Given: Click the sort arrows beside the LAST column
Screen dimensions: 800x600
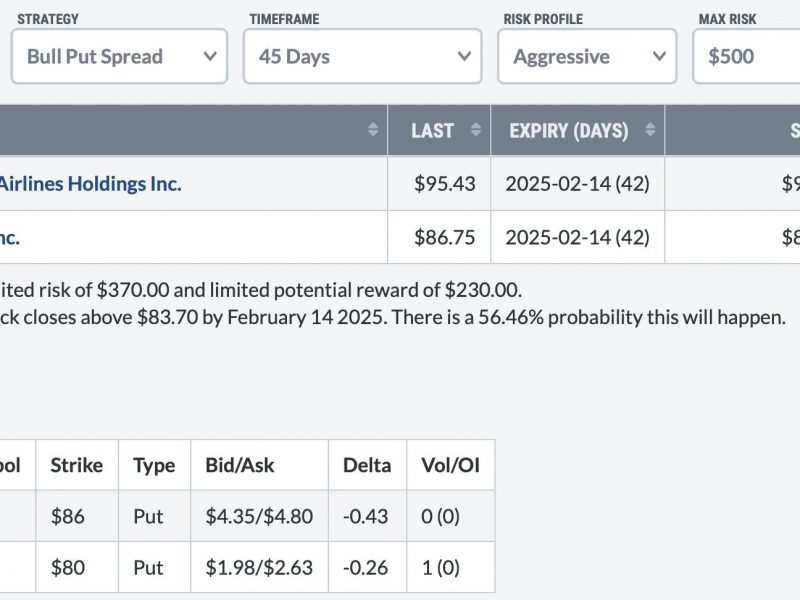Looking at the screenshot, I should [x=476, y=130].
